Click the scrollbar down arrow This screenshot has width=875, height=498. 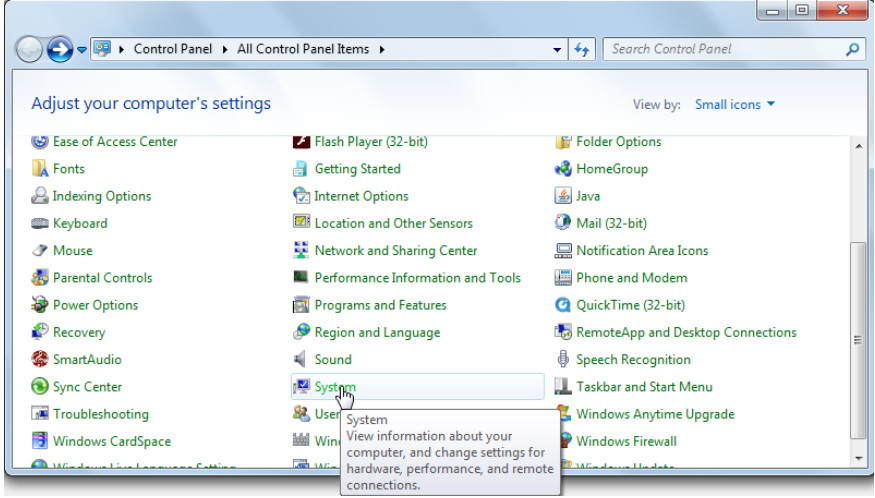tap(858, 458)
